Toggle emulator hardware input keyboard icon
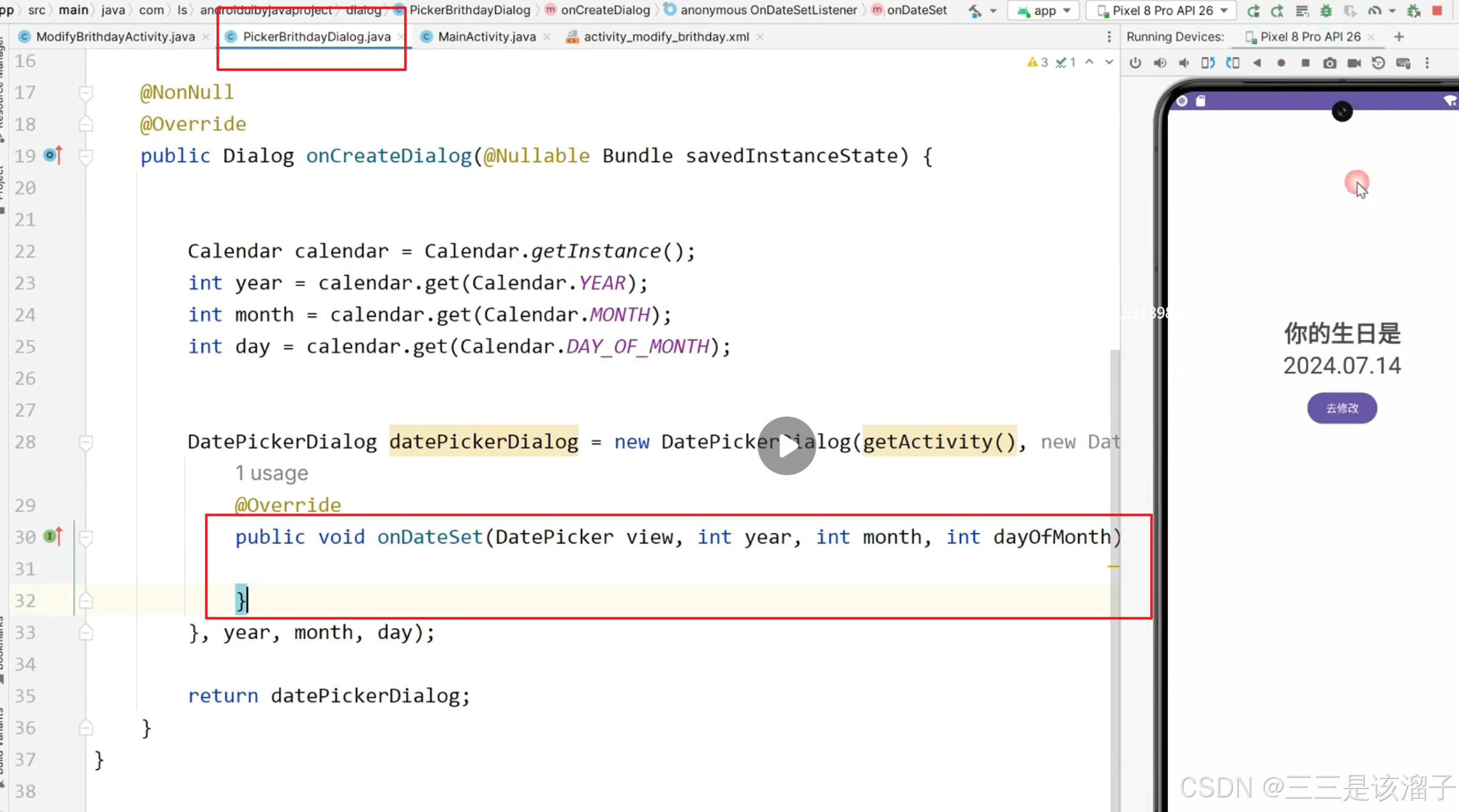 (x=1403, y=63)
